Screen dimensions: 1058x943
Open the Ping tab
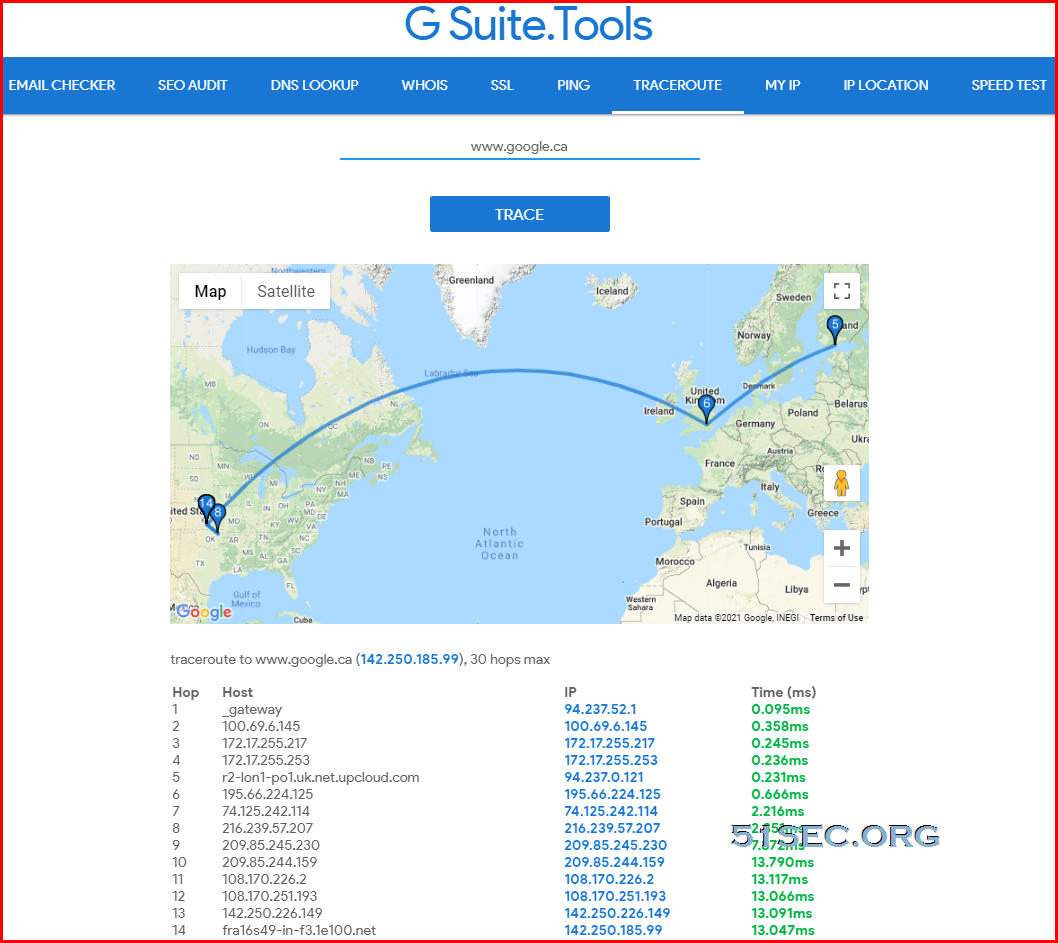click(x=574, y=86)
